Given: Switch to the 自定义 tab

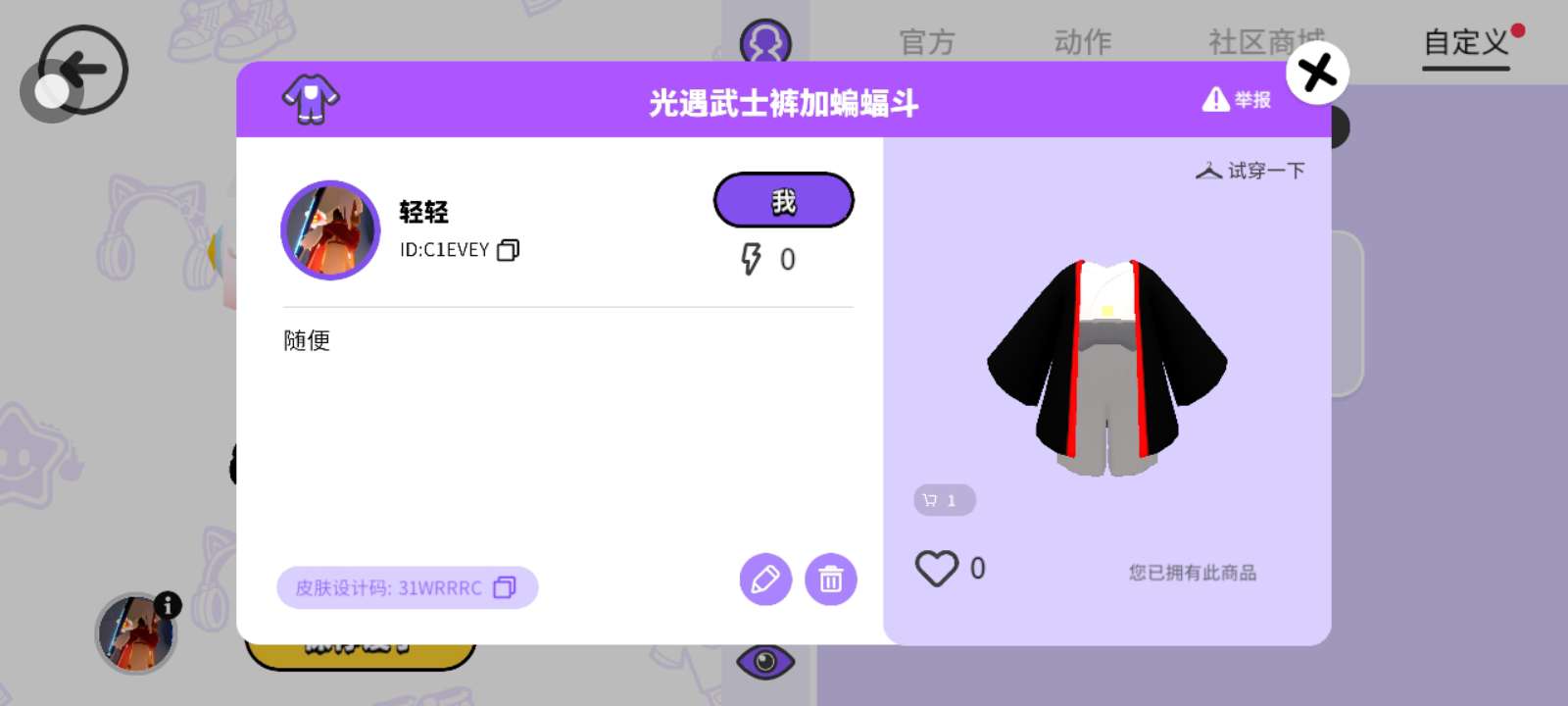Looking at the screenshot, I should pos(1466,43).
